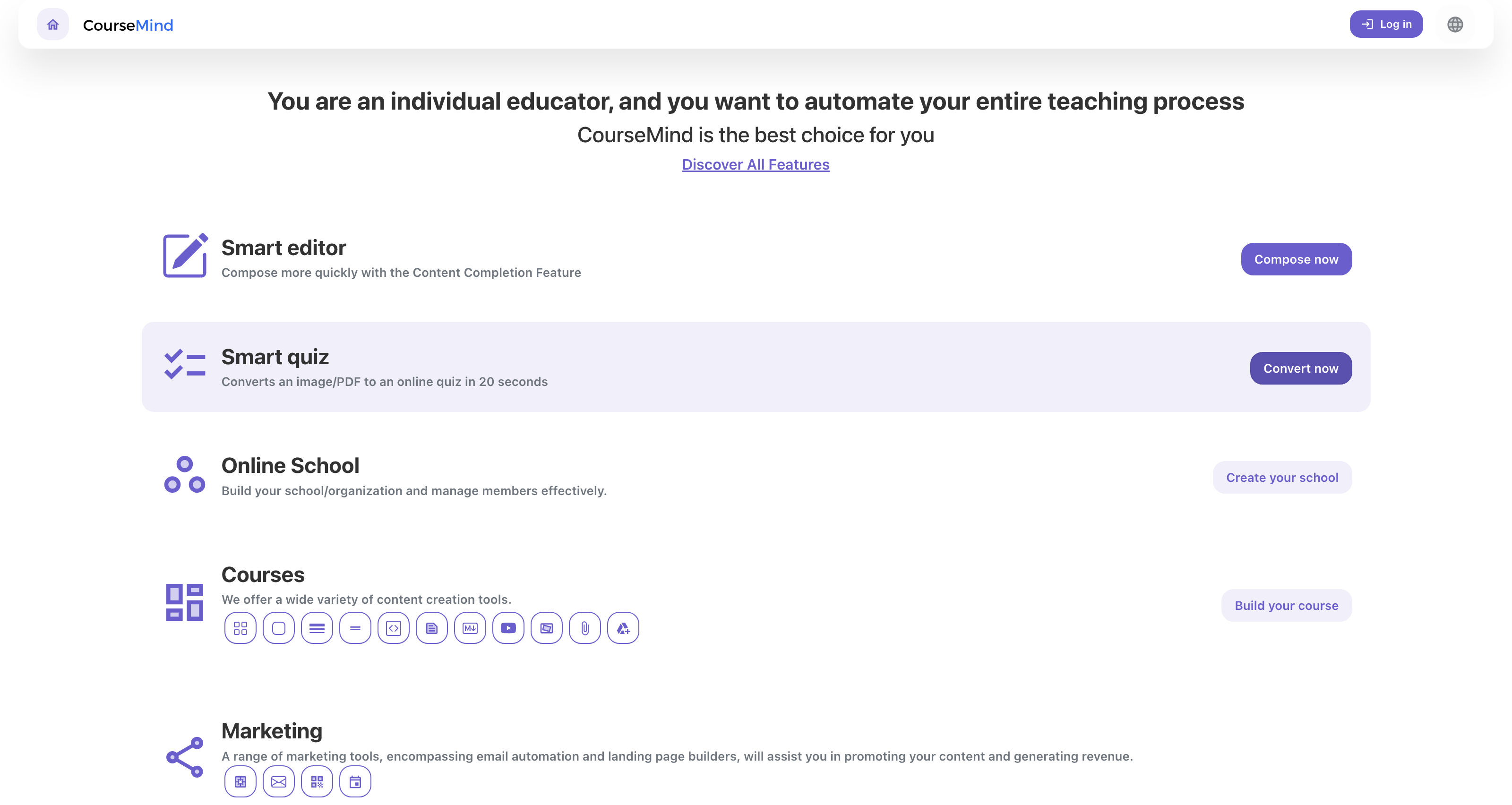Select the image gallery content icon

[547, 628]
